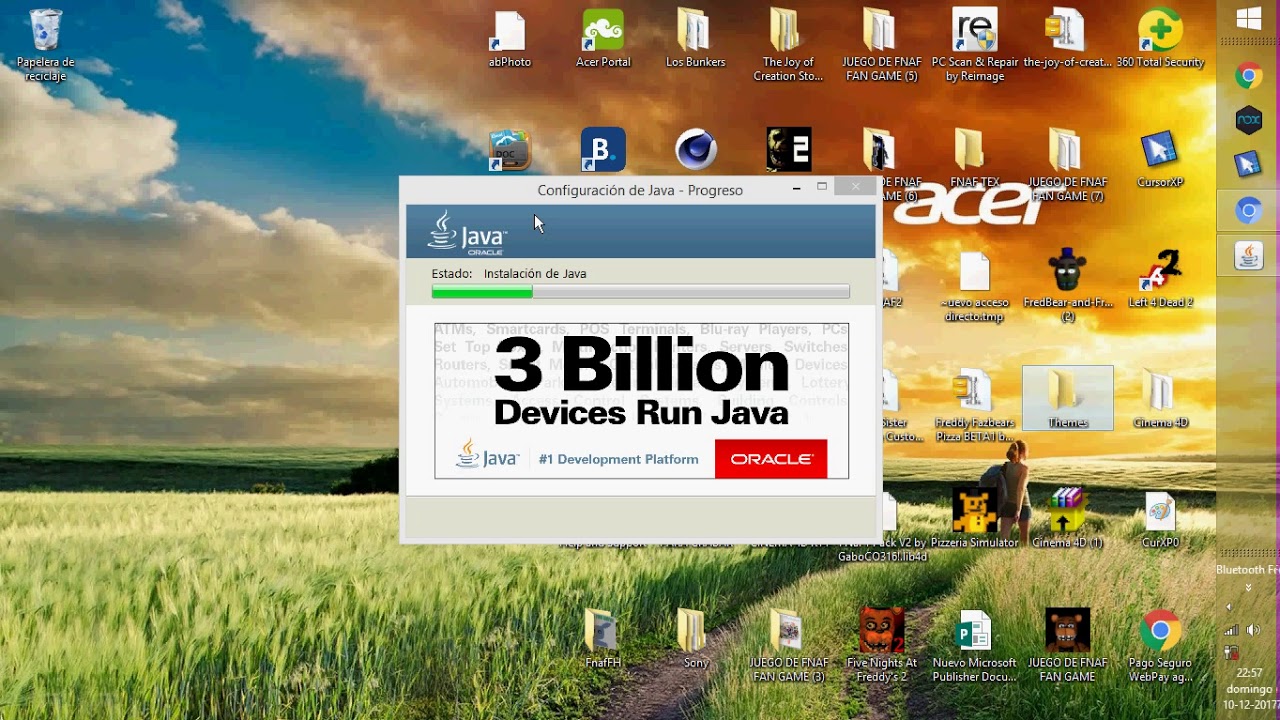Click the 3 Billion Devices Run Java banner
The image size is (1280, 720).
tap(641, 400)
